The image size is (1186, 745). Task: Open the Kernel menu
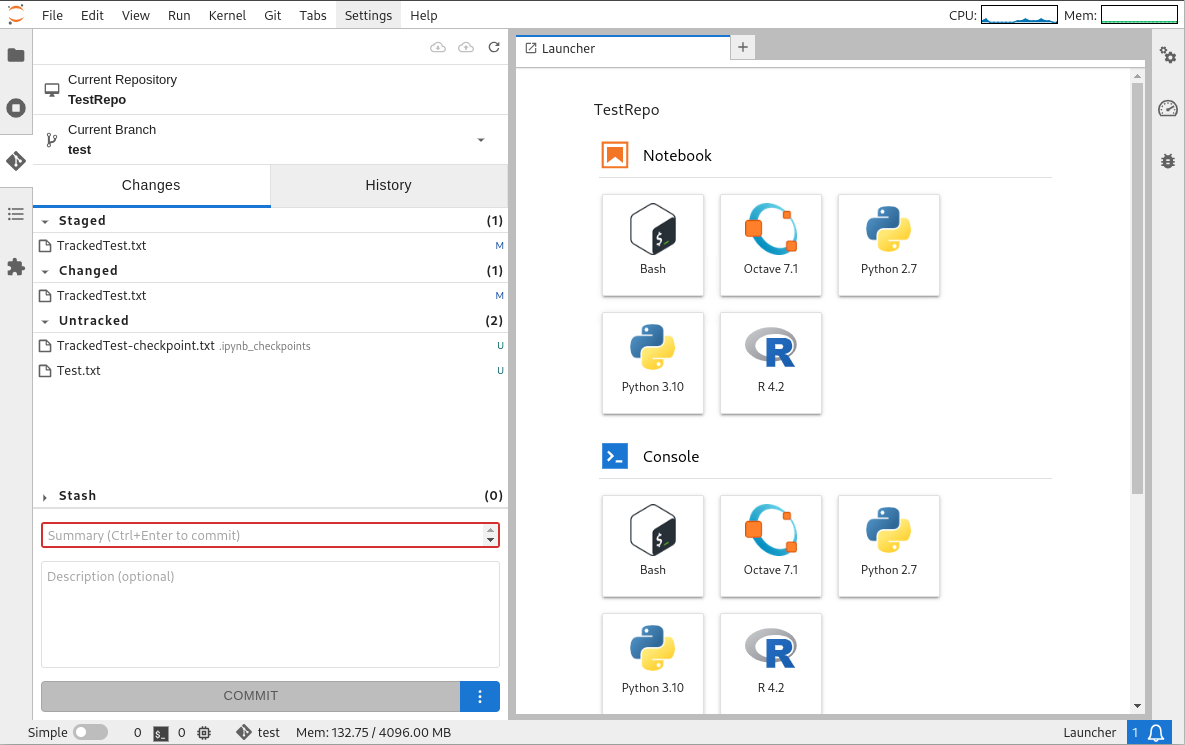pyautogui.click(x=227, y=15)
